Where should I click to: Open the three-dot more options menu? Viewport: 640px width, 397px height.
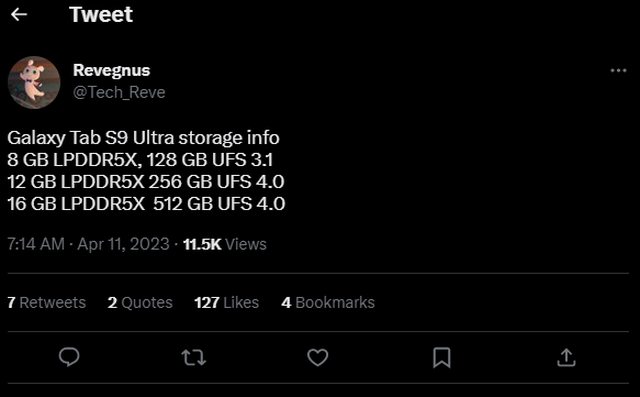[618, 71]
